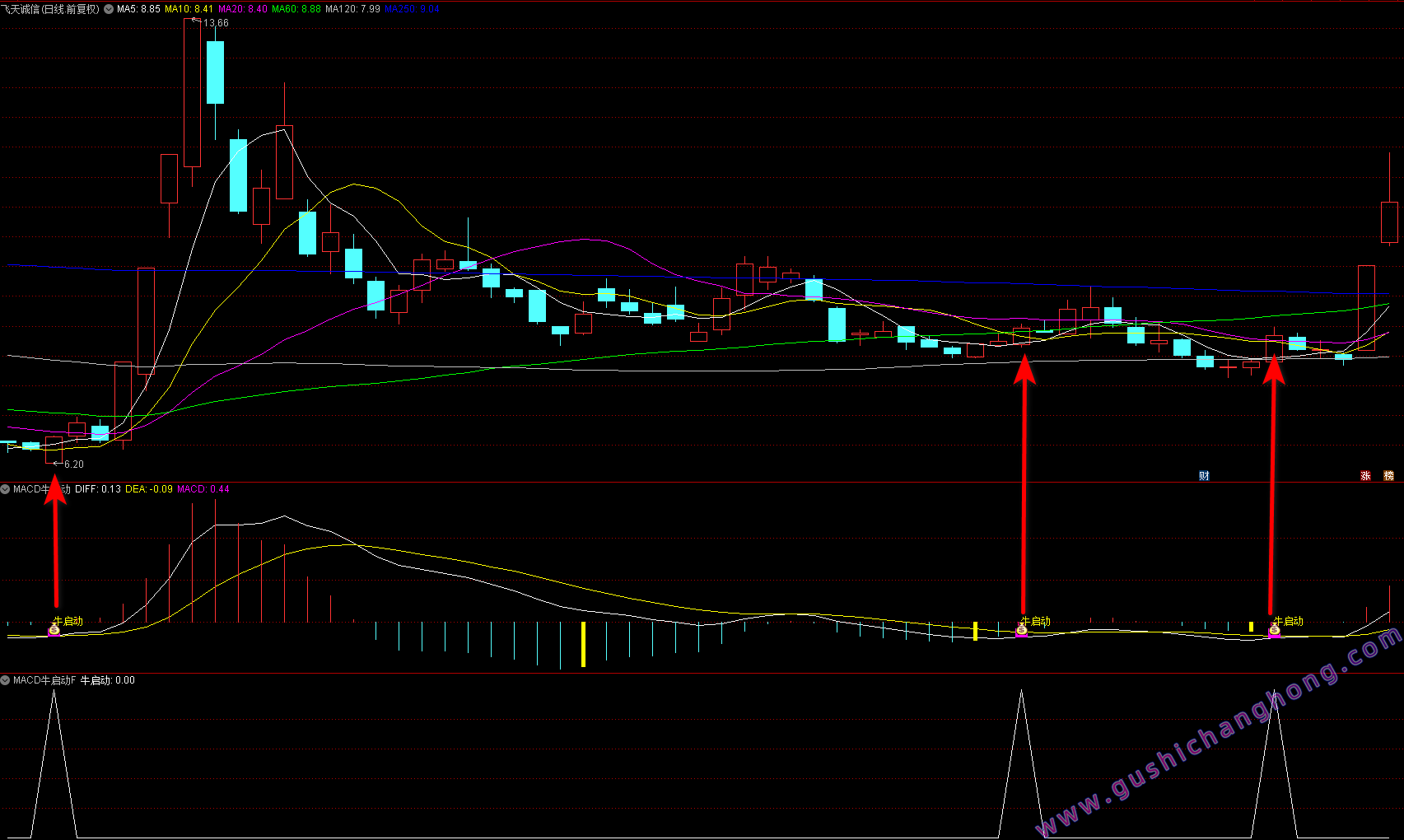Click the middle money bag 牛启动 signal icon

click(x=1022, y=631)
